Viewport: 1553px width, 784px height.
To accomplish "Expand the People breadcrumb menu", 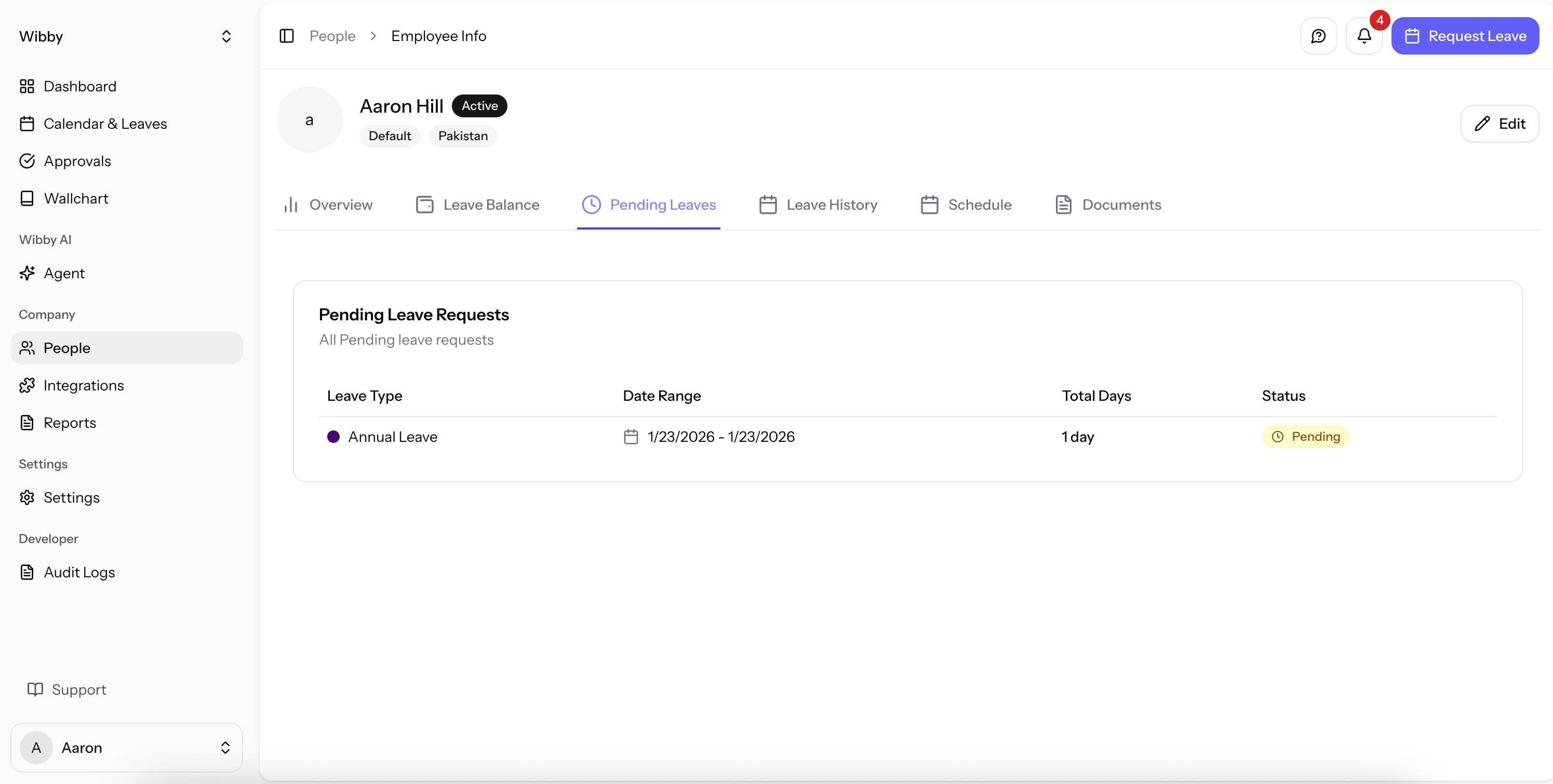I will (x=332, y=35).
